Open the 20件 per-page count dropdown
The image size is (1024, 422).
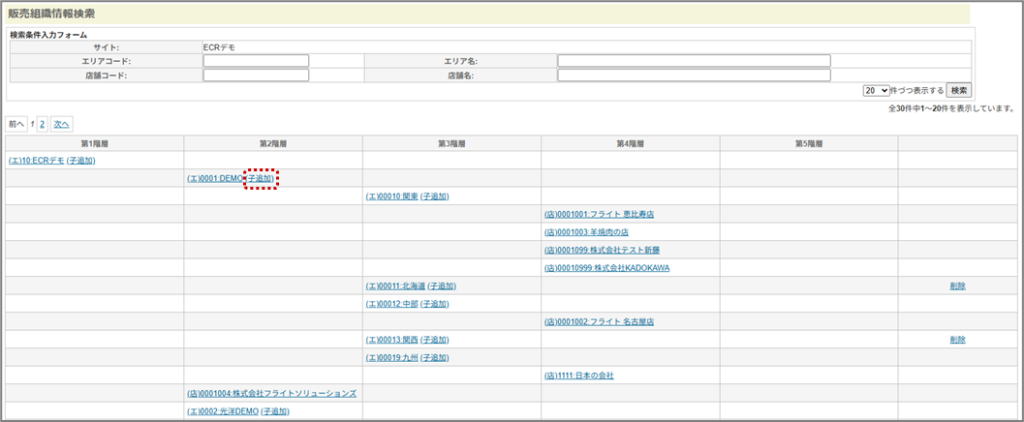point(876,90)
